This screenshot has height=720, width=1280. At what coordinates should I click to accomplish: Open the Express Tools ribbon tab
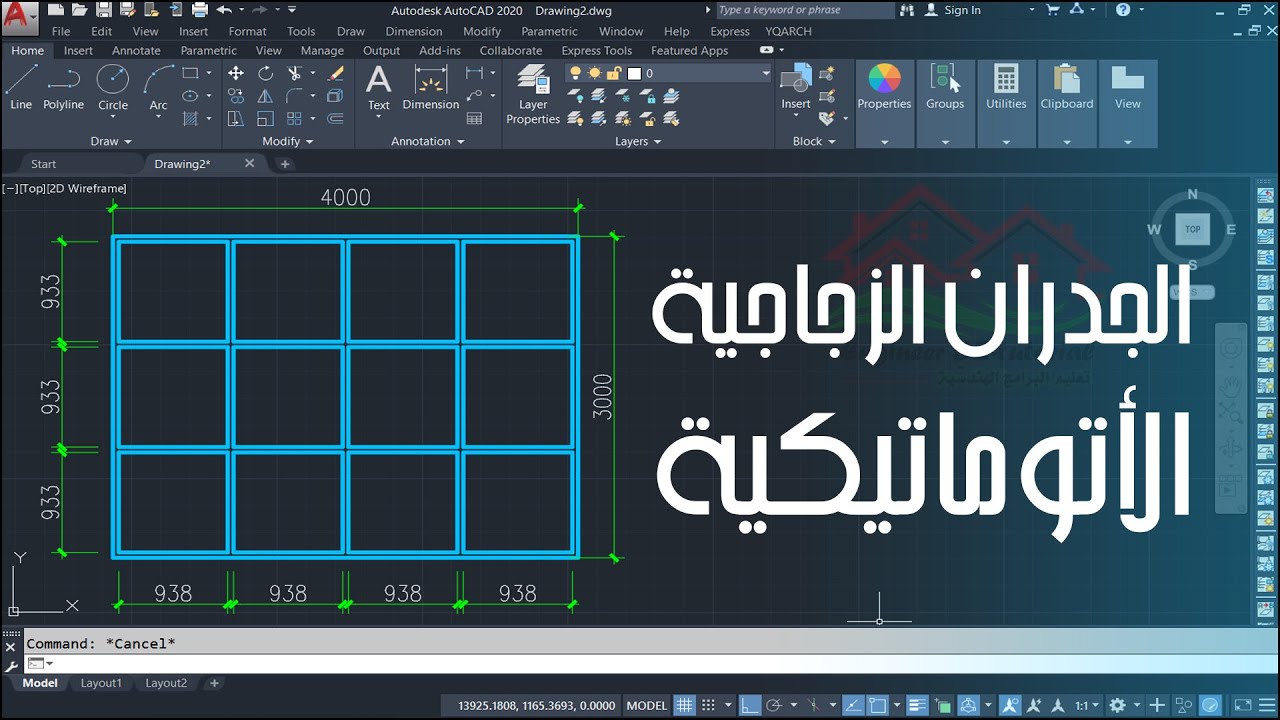pos(596,50)
